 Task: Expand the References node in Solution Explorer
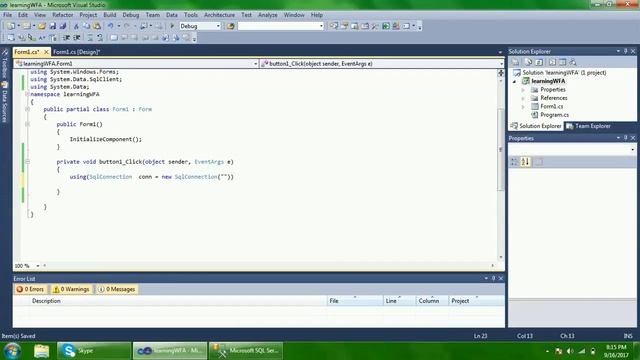coord(523,98)
